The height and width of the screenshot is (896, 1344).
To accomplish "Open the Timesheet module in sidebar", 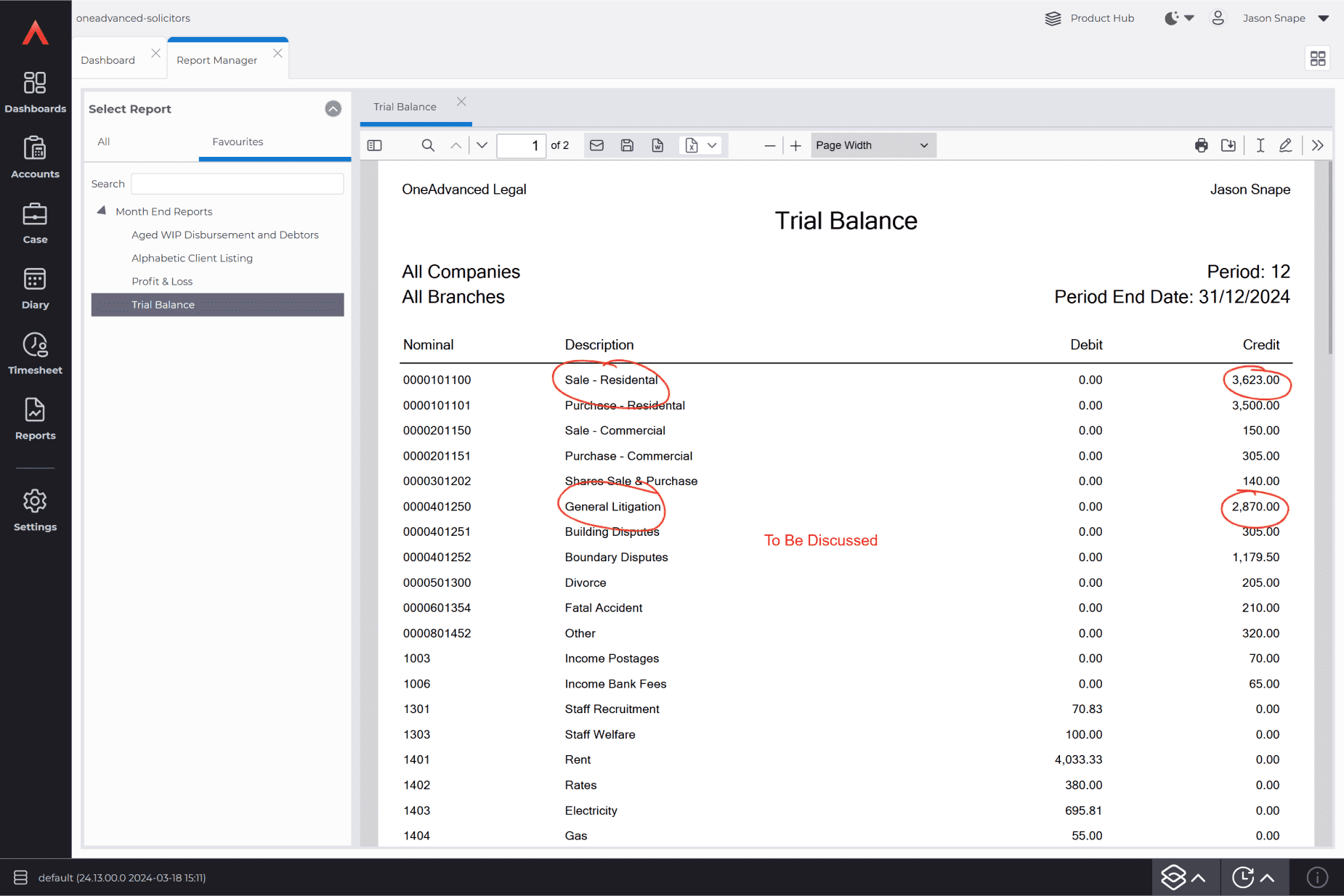I will [35, 354].
